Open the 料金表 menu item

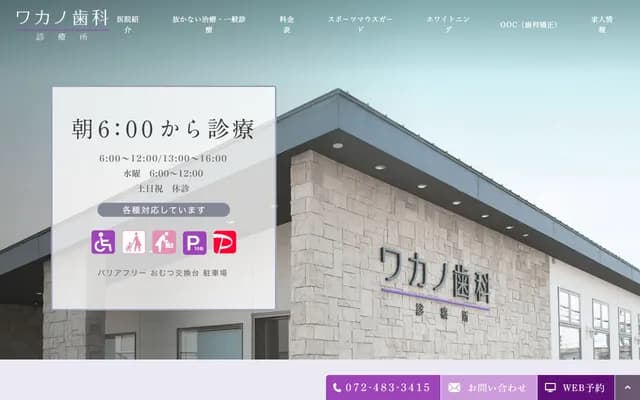coord(287,24)
